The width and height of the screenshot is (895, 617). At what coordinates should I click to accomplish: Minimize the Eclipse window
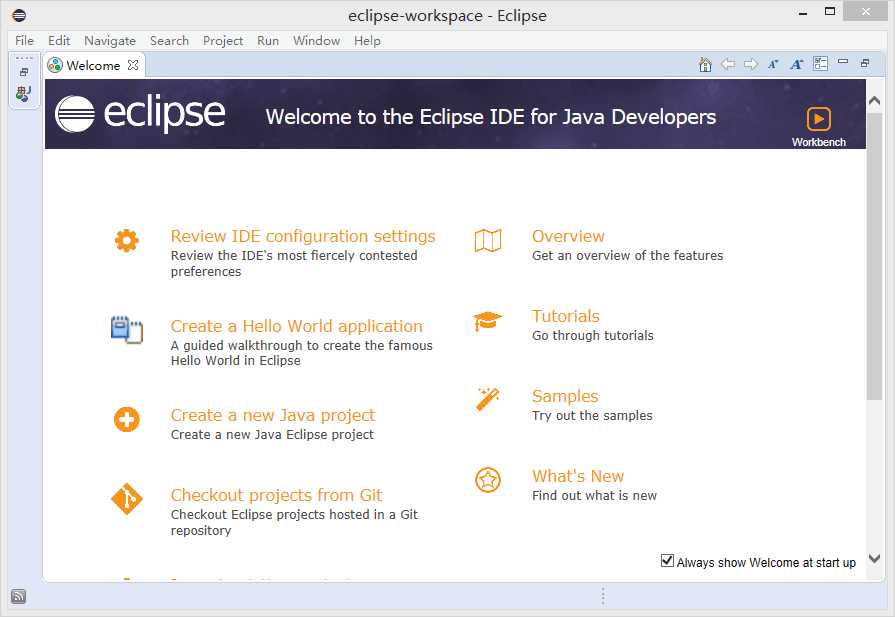pos(803,13)
